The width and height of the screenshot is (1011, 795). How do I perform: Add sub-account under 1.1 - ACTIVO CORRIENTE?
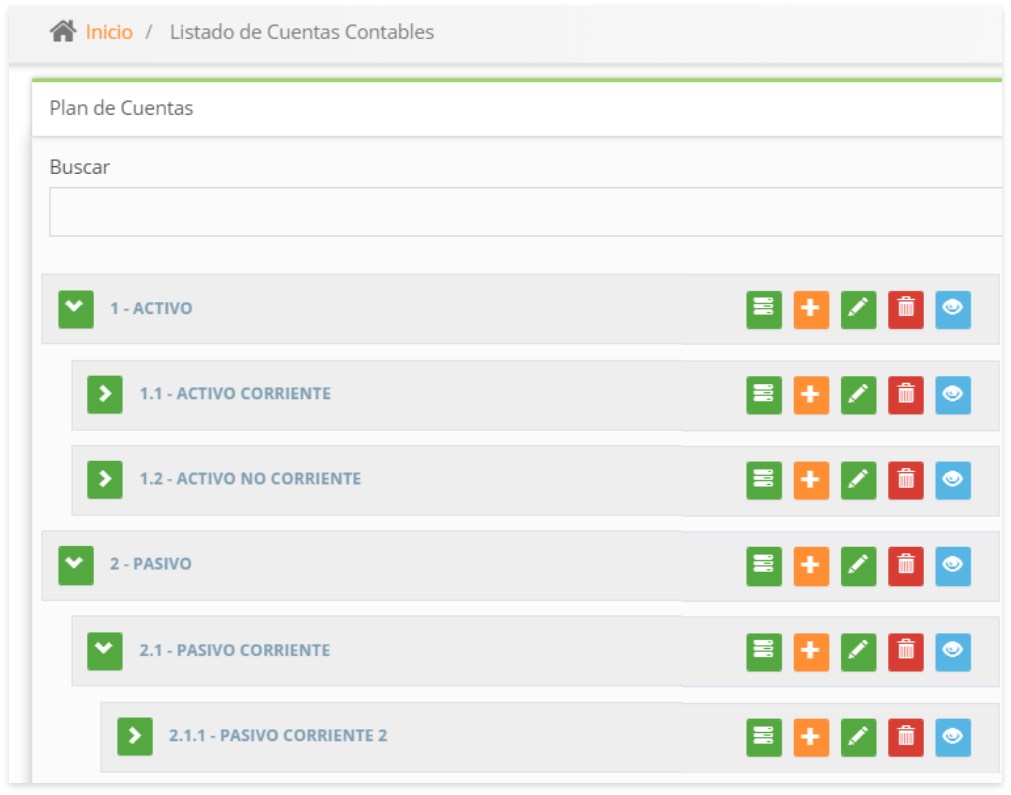(811, 395)
